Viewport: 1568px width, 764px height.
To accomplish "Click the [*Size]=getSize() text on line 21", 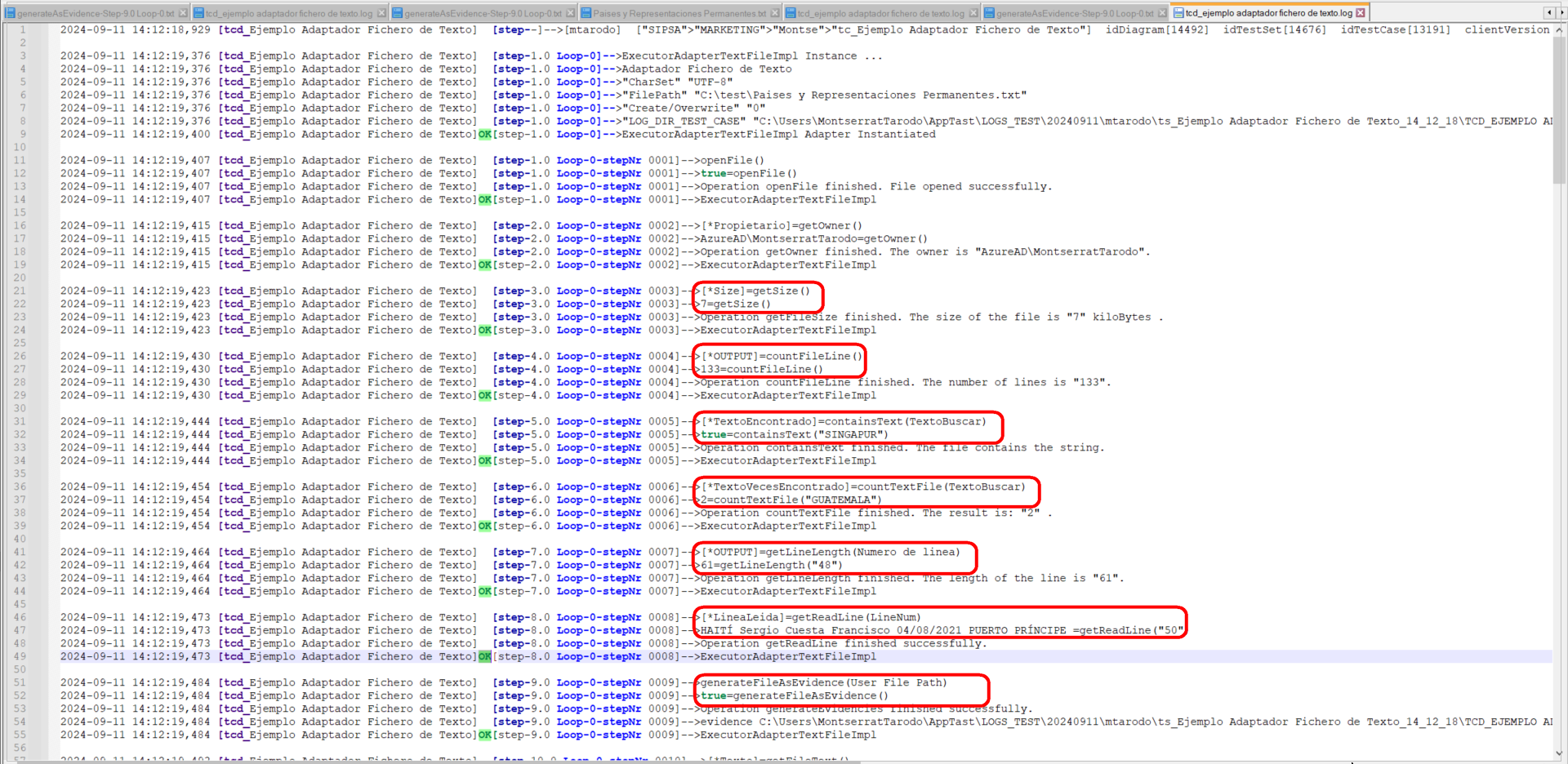I will click(755, 291).
